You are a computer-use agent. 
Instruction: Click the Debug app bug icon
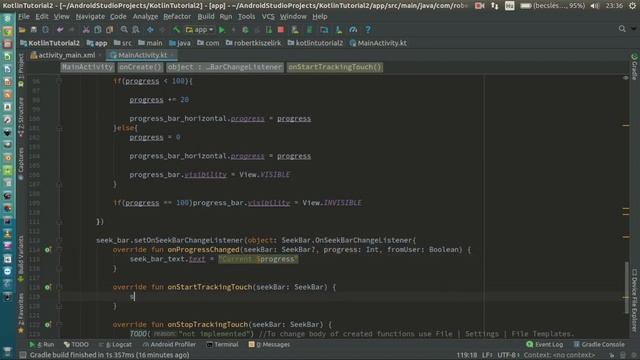coord(245,30)
